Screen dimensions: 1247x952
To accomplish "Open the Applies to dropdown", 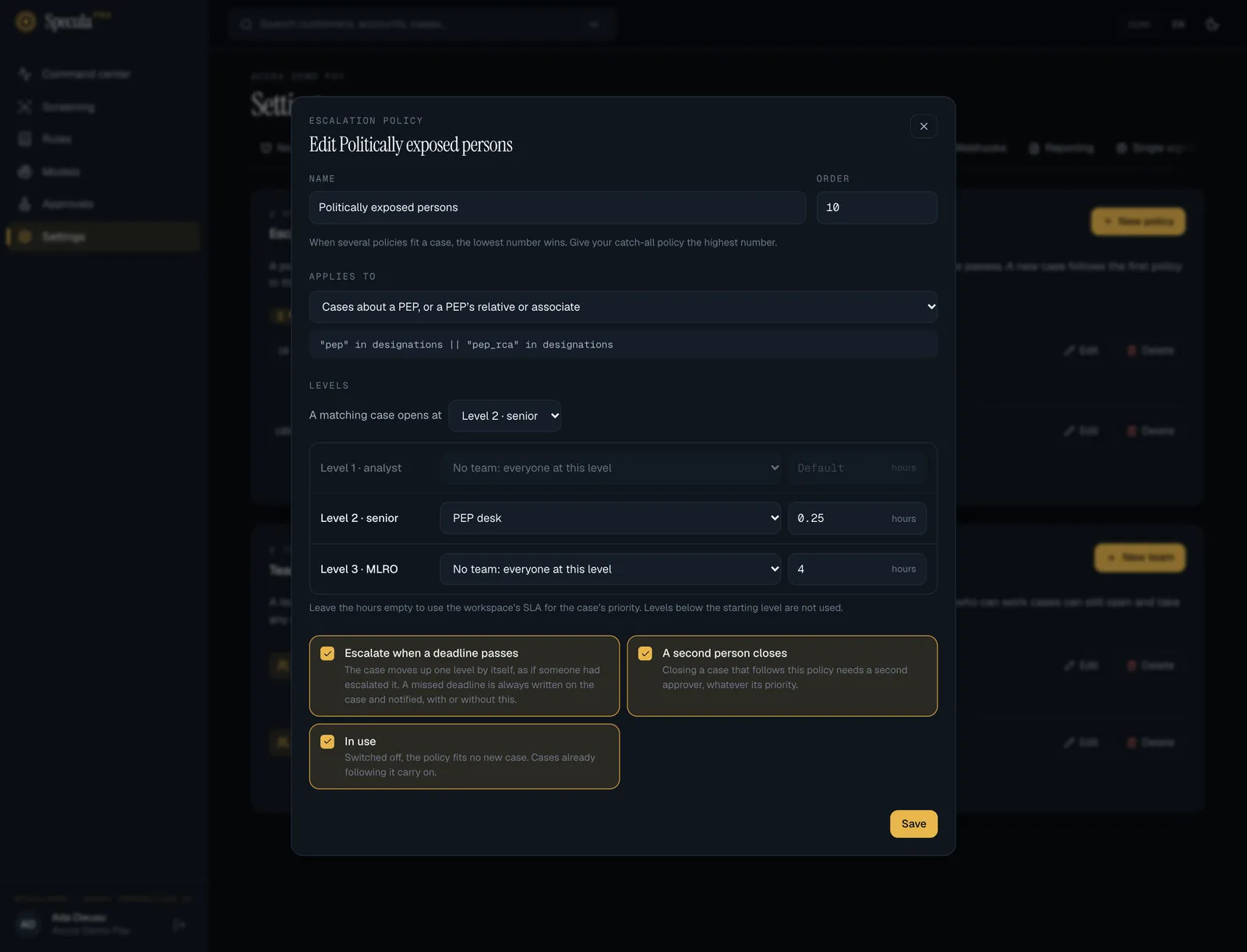I will coord(623,307).
